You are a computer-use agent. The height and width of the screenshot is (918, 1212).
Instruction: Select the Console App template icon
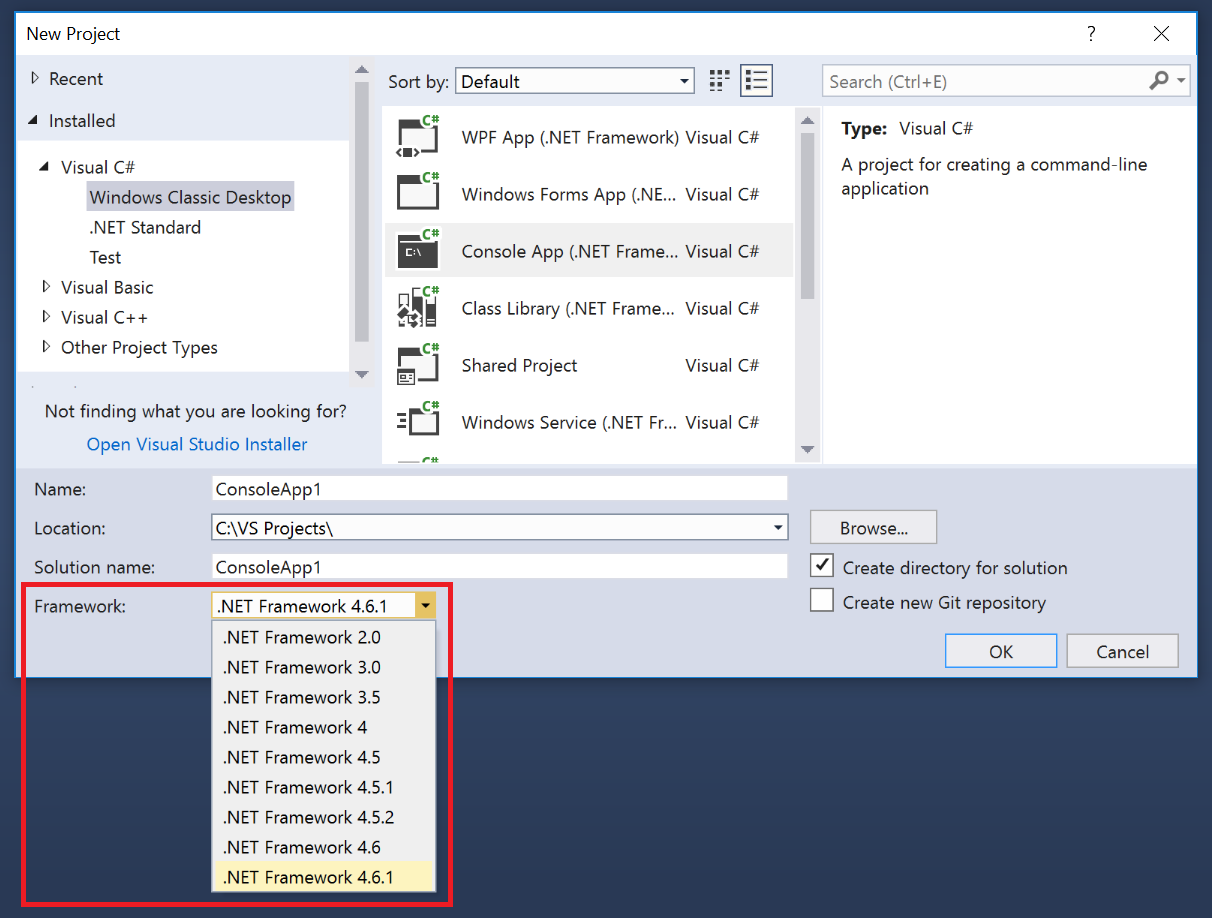(x=417, y=251)
